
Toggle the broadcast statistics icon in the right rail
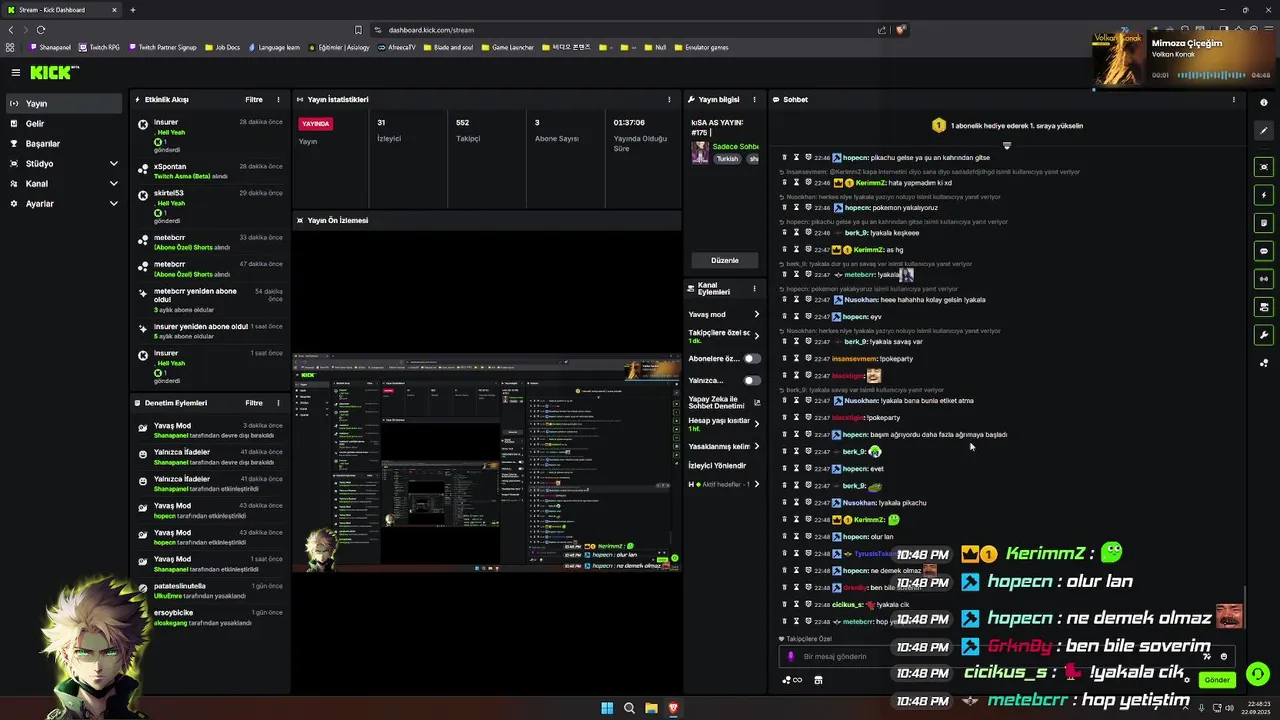click(x=1264, y=279)
